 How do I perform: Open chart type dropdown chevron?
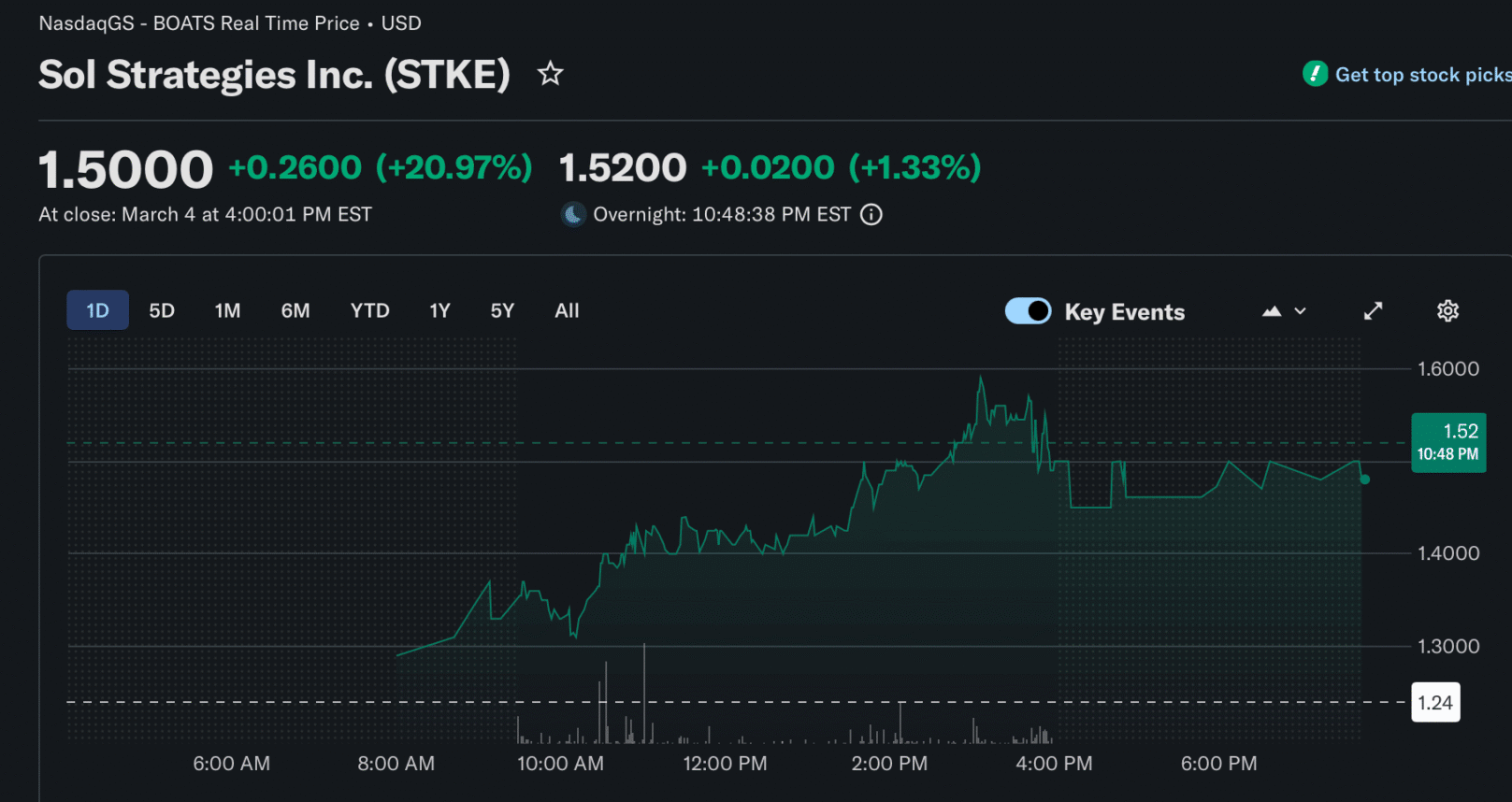coord(1300,311)
